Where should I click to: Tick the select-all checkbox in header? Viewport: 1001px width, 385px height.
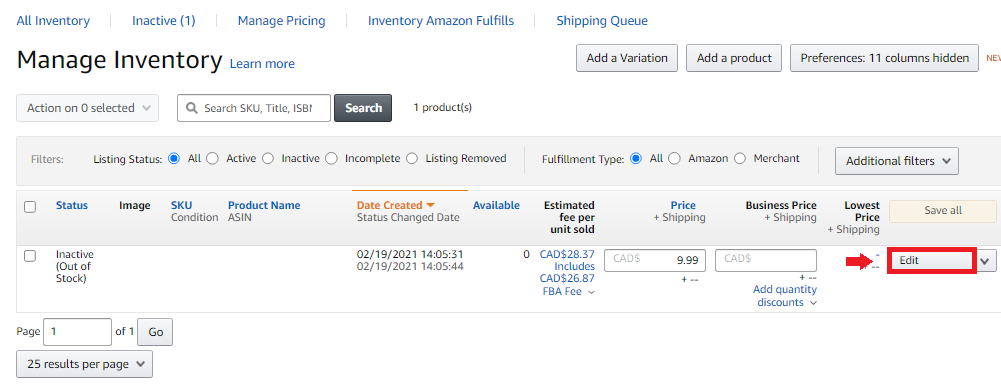pos(30,207)
